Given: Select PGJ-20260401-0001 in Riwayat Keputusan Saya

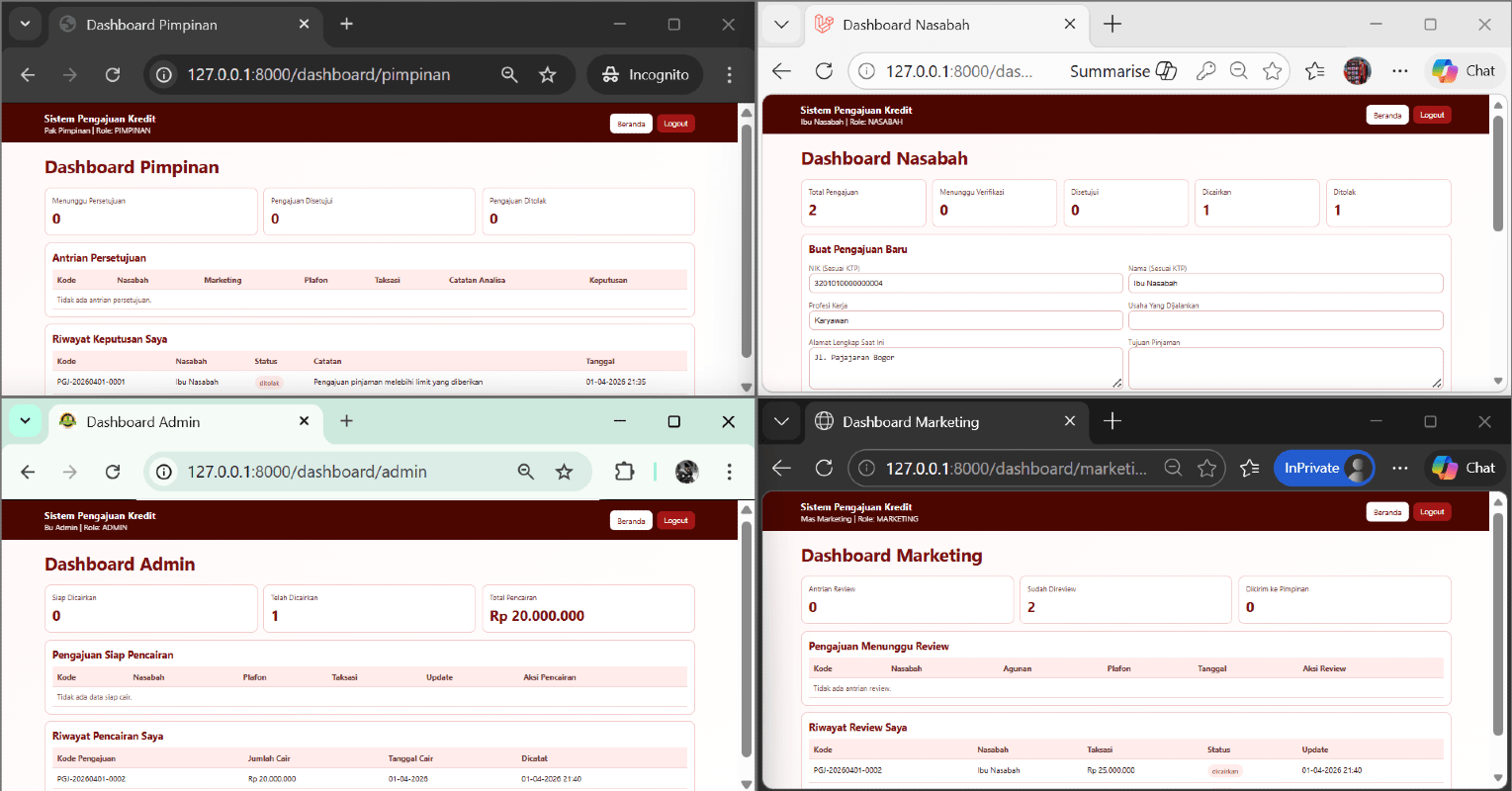Looking at the screenshot, I should coord(91,382).
